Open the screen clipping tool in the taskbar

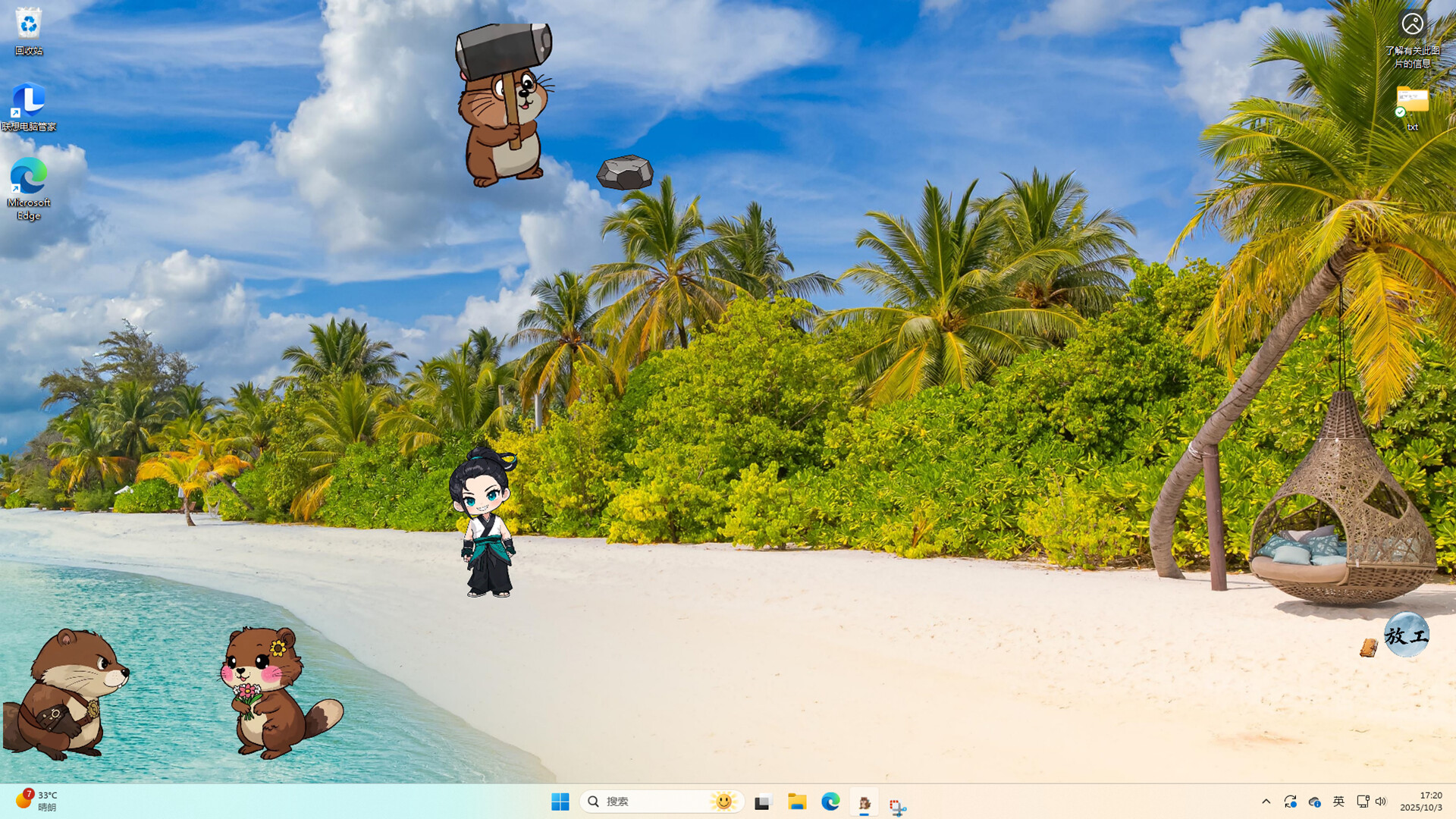[x=899, y=801]
